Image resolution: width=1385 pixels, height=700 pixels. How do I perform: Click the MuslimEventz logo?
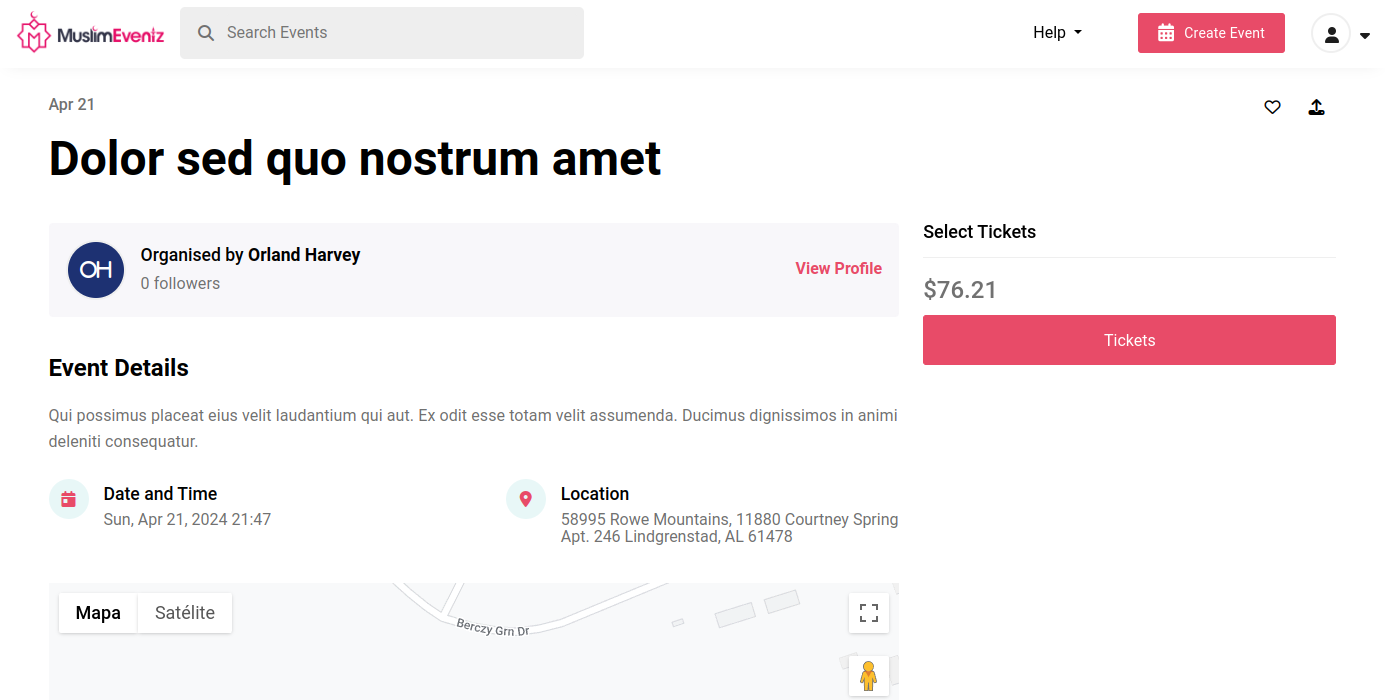(91, 33)
